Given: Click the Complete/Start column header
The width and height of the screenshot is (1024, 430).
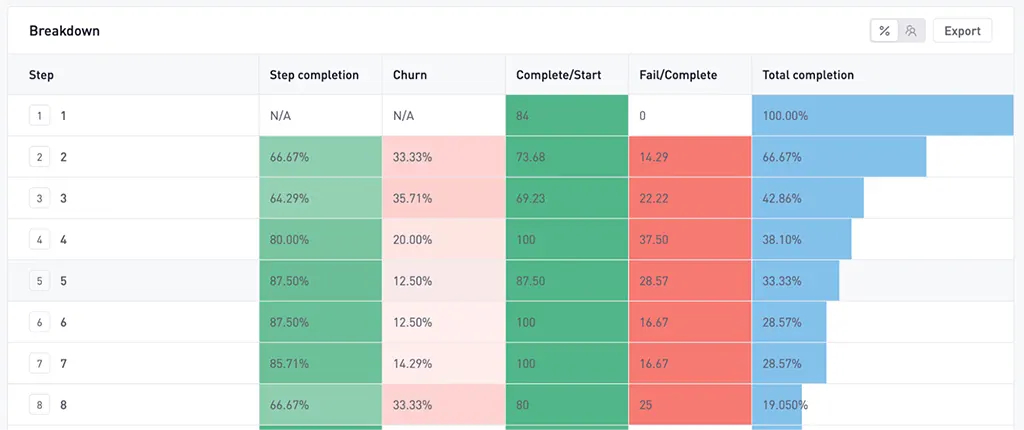Looking at the screenshot, I should [558, 75].
